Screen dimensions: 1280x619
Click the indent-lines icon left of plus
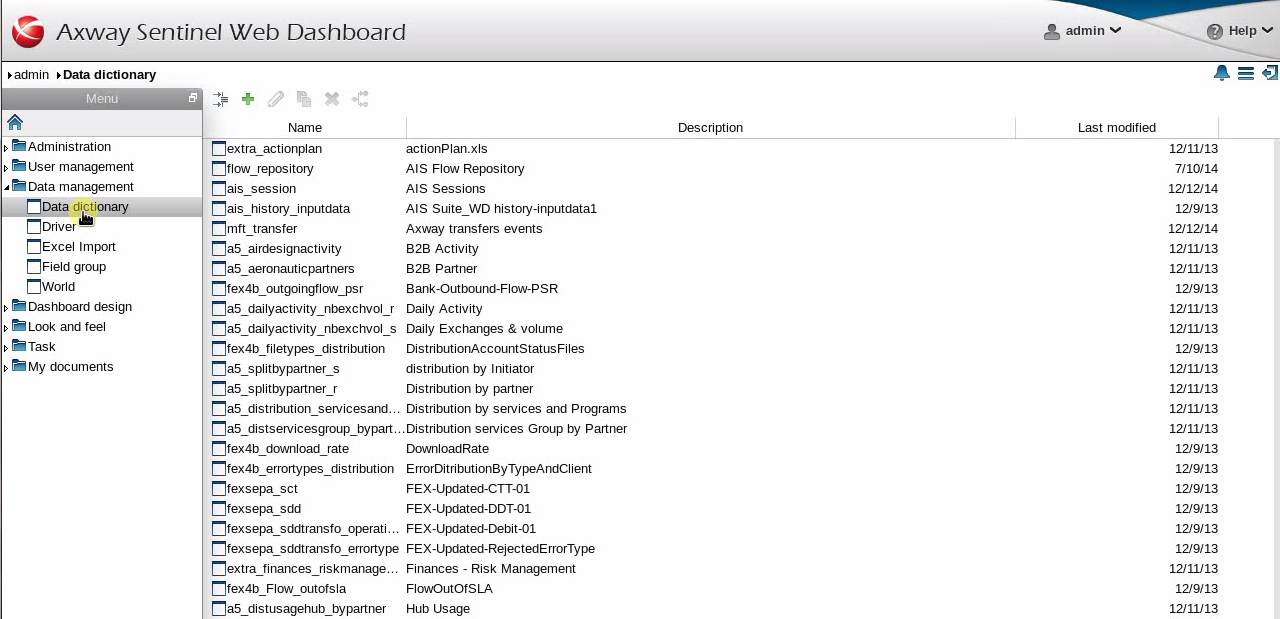(220, 99)
